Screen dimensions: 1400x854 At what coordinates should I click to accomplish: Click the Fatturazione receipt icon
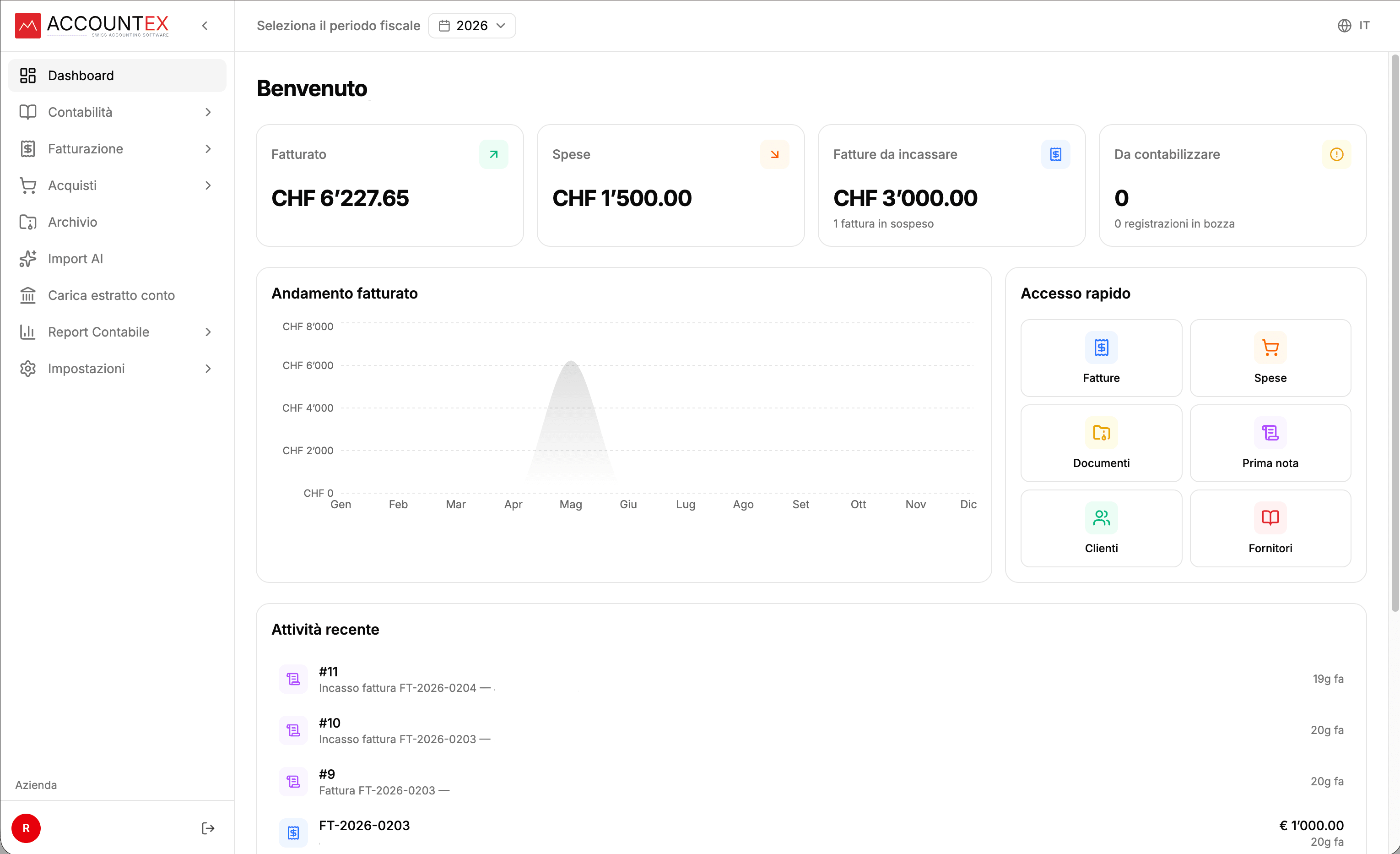[x=28, y=149]
